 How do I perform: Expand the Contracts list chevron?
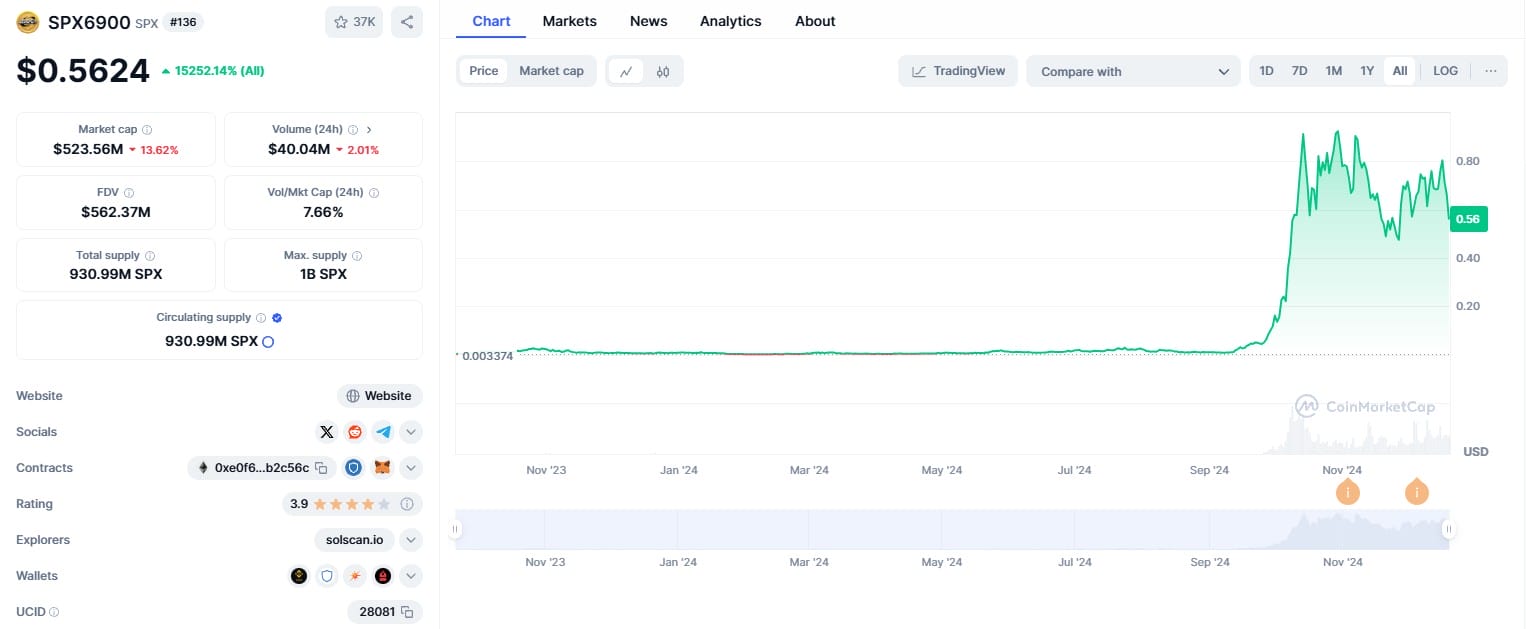412,468
